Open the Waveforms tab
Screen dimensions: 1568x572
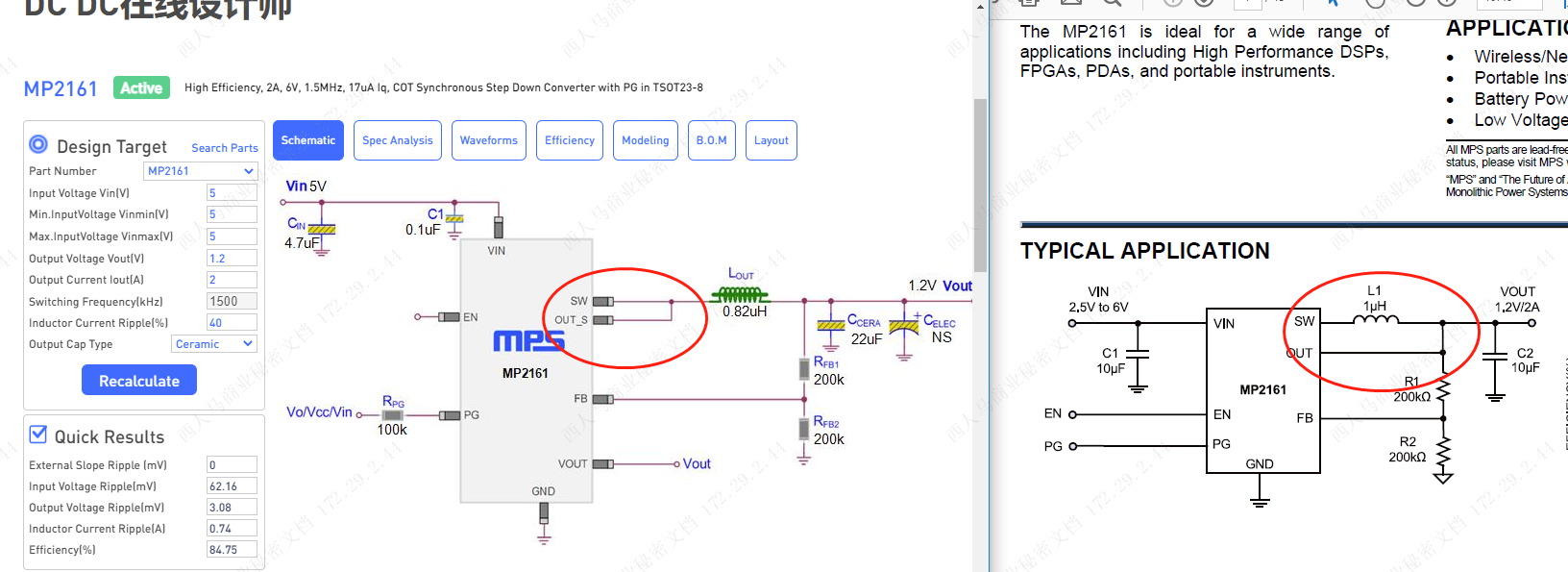[489, 140]
